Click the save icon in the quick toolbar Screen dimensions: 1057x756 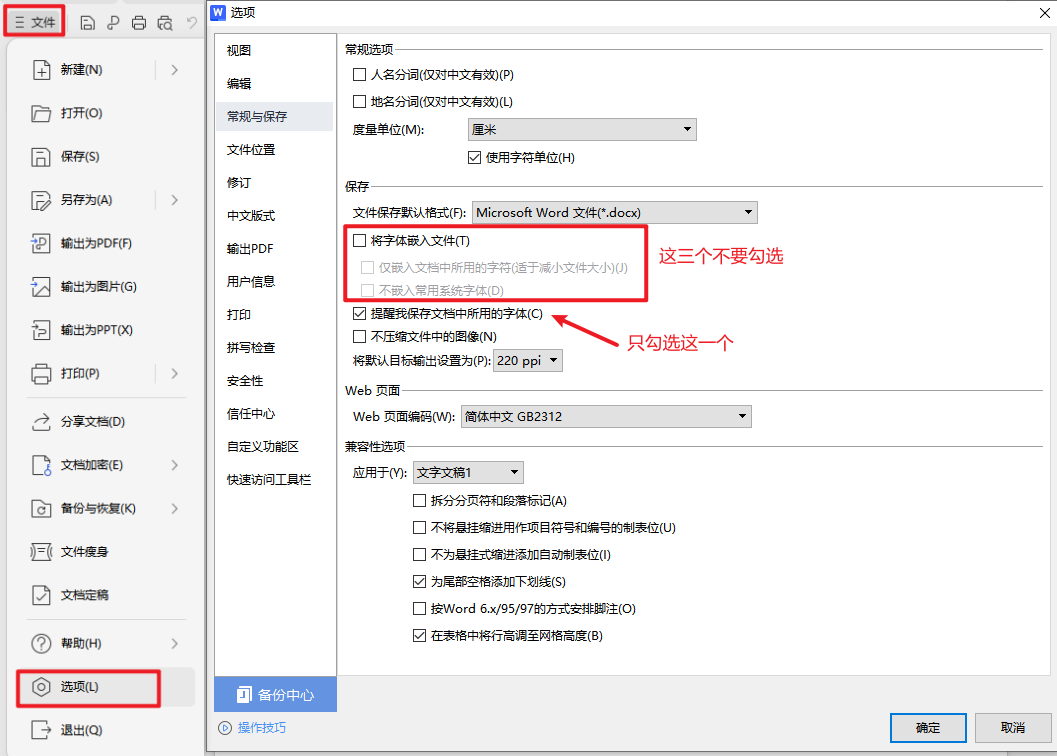tap(88, 22)
